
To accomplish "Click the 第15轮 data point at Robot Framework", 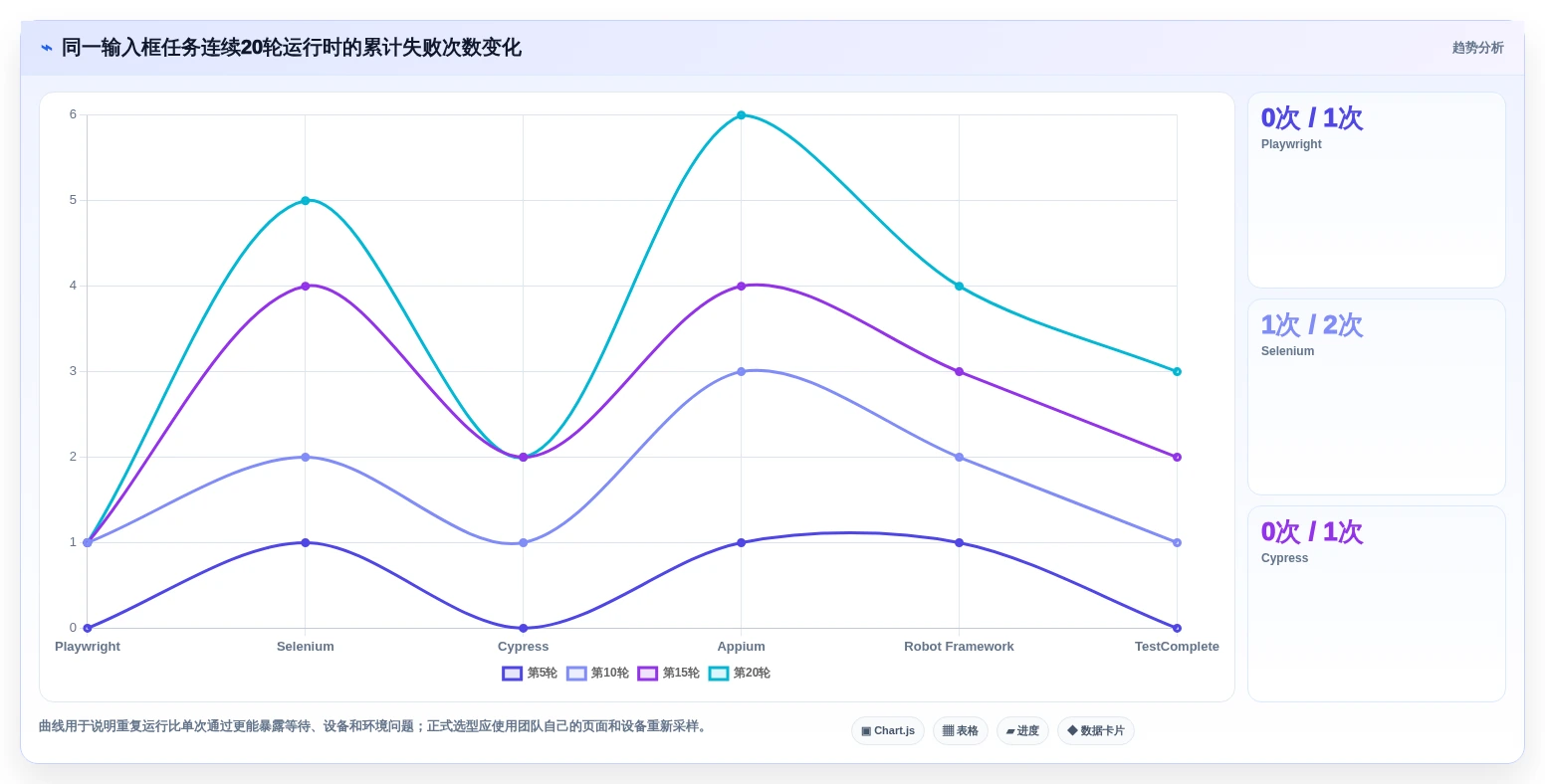I will point(960,372).
